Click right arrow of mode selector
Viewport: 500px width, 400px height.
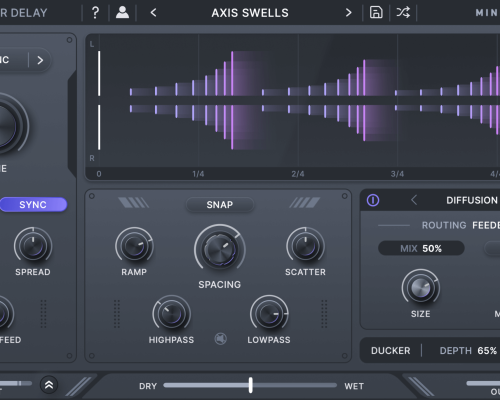click(x=40, y=60)
